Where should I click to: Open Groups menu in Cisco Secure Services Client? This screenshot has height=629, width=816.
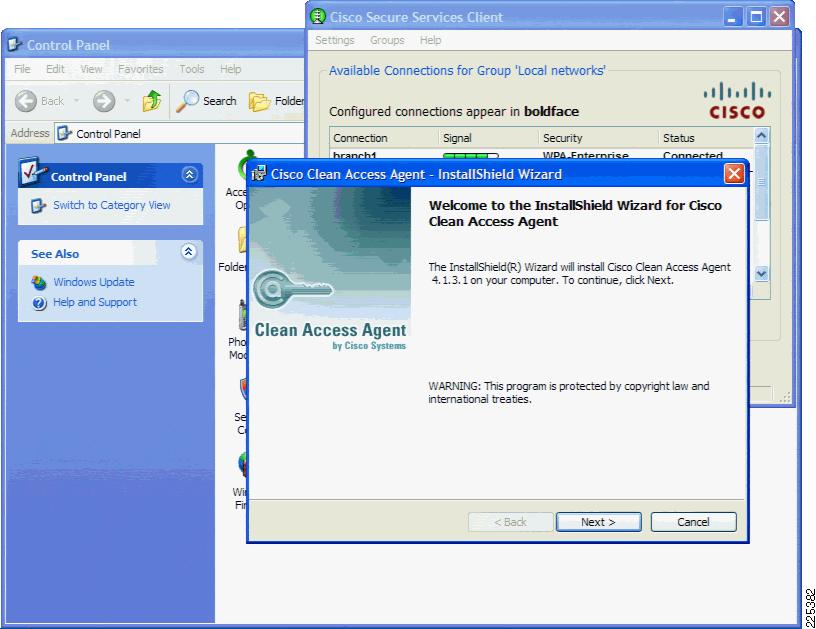387,40
